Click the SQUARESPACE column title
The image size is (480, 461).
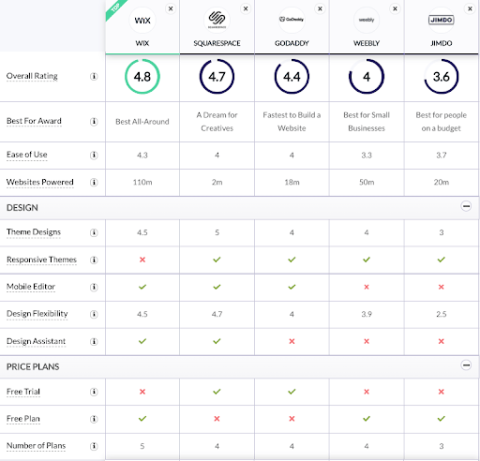(x=217, y=43)
